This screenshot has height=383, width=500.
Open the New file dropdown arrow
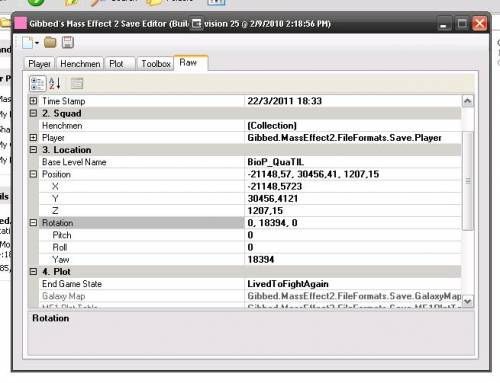click(x=37, y=43)
